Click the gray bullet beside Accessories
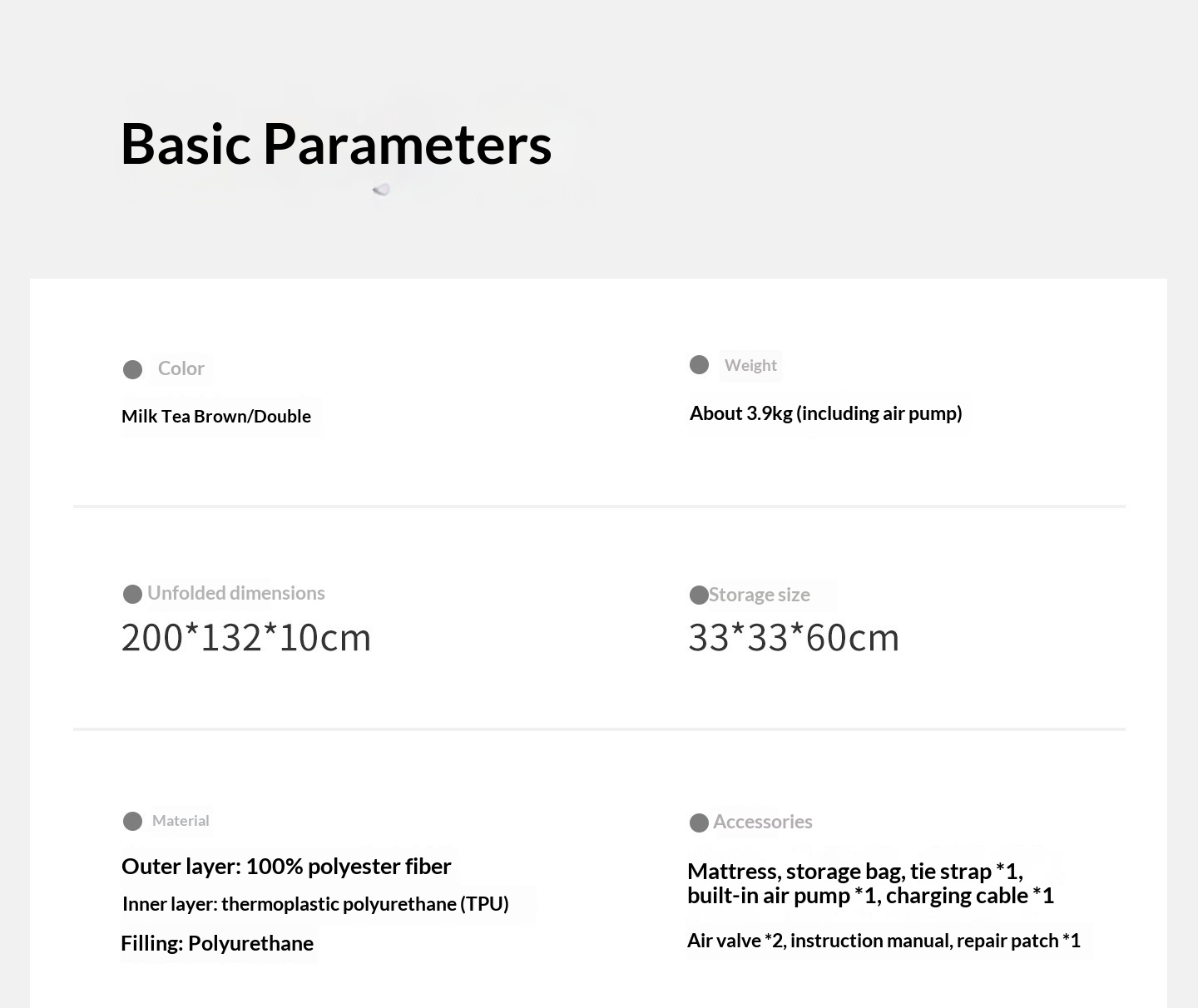Viewport: 1198px width, 1008px height. click(699, 823)
